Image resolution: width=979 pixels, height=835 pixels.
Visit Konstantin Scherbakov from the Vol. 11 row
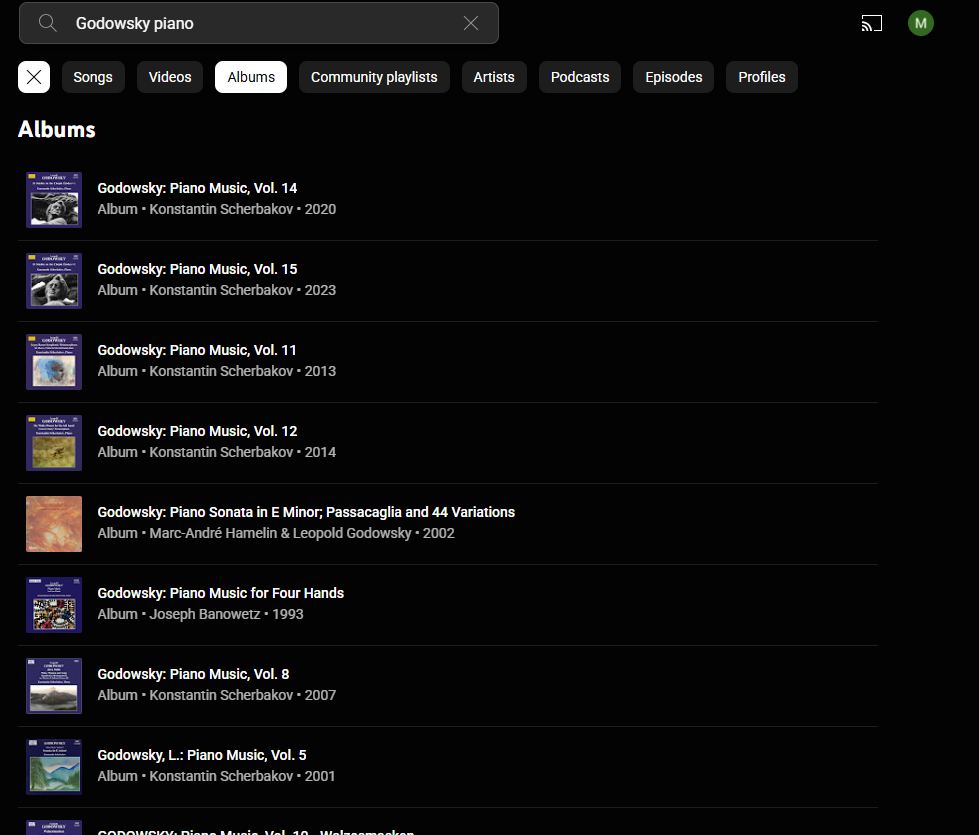tap(221, 372)
